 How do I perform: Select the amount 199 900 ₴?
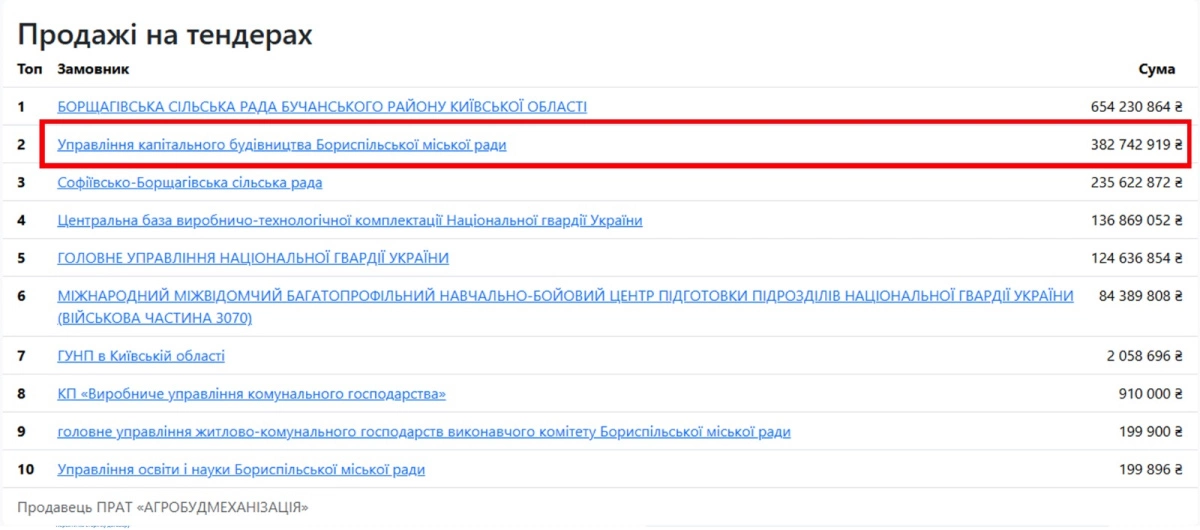[1152, 432]
